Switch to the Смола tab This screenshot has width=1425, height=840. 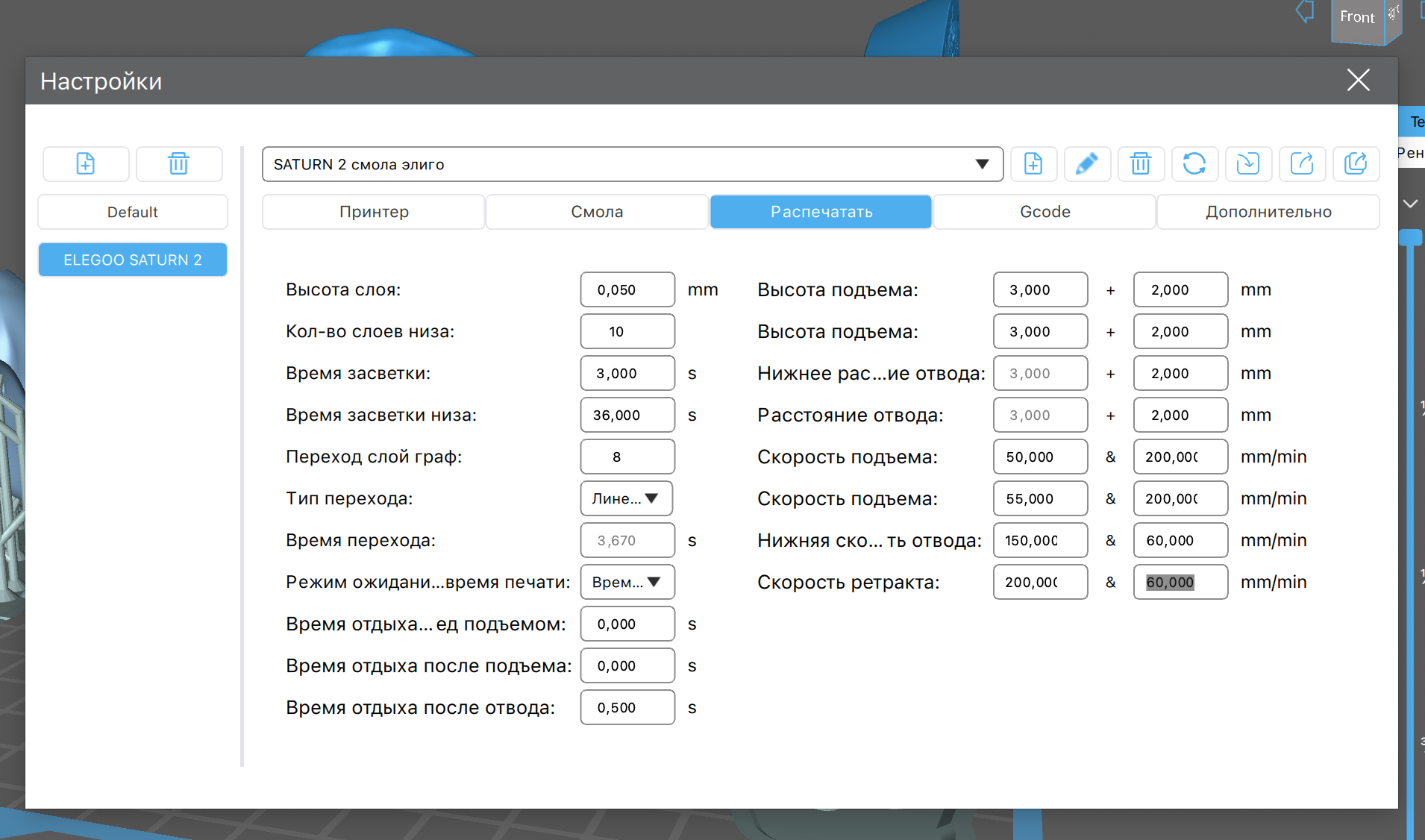coord(597,212)
